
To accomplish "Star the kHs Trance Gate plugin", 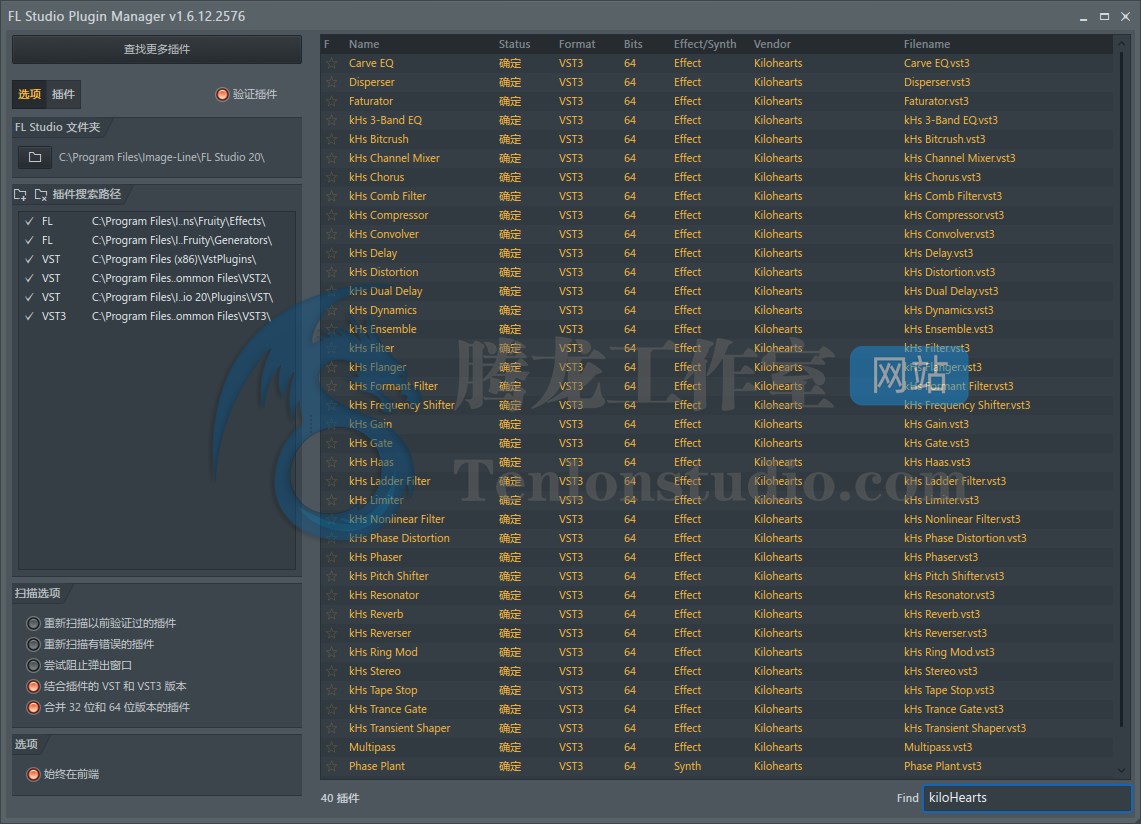I will (332, 709).
